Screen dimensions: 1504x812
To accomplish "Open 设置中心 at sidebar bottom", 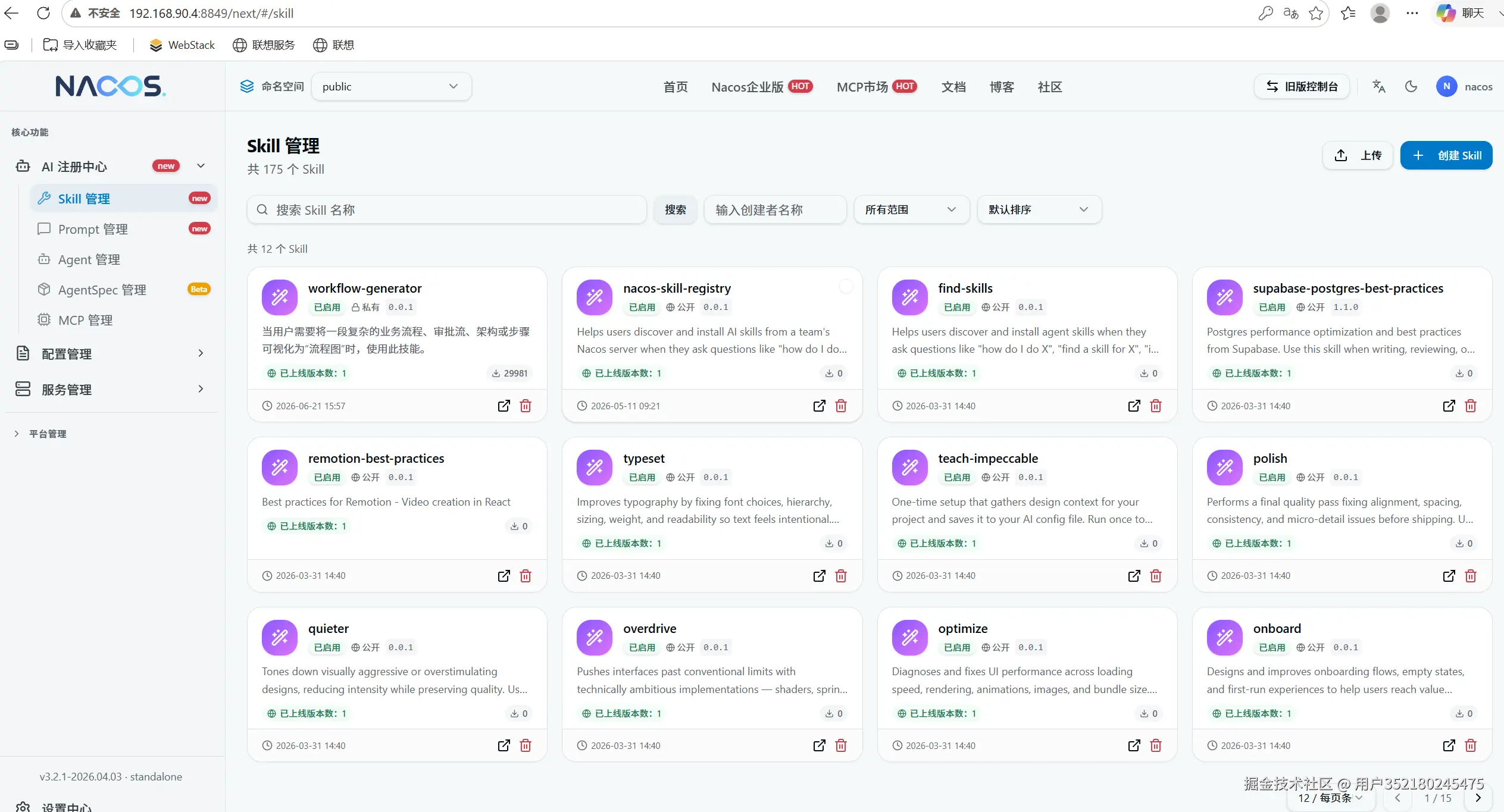I will [54, 807].
